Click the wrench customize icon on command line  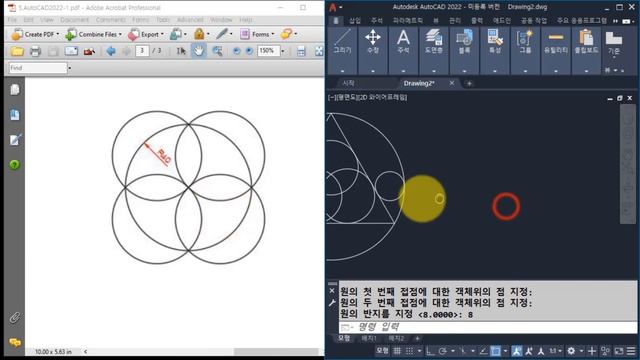coord(332,303)
